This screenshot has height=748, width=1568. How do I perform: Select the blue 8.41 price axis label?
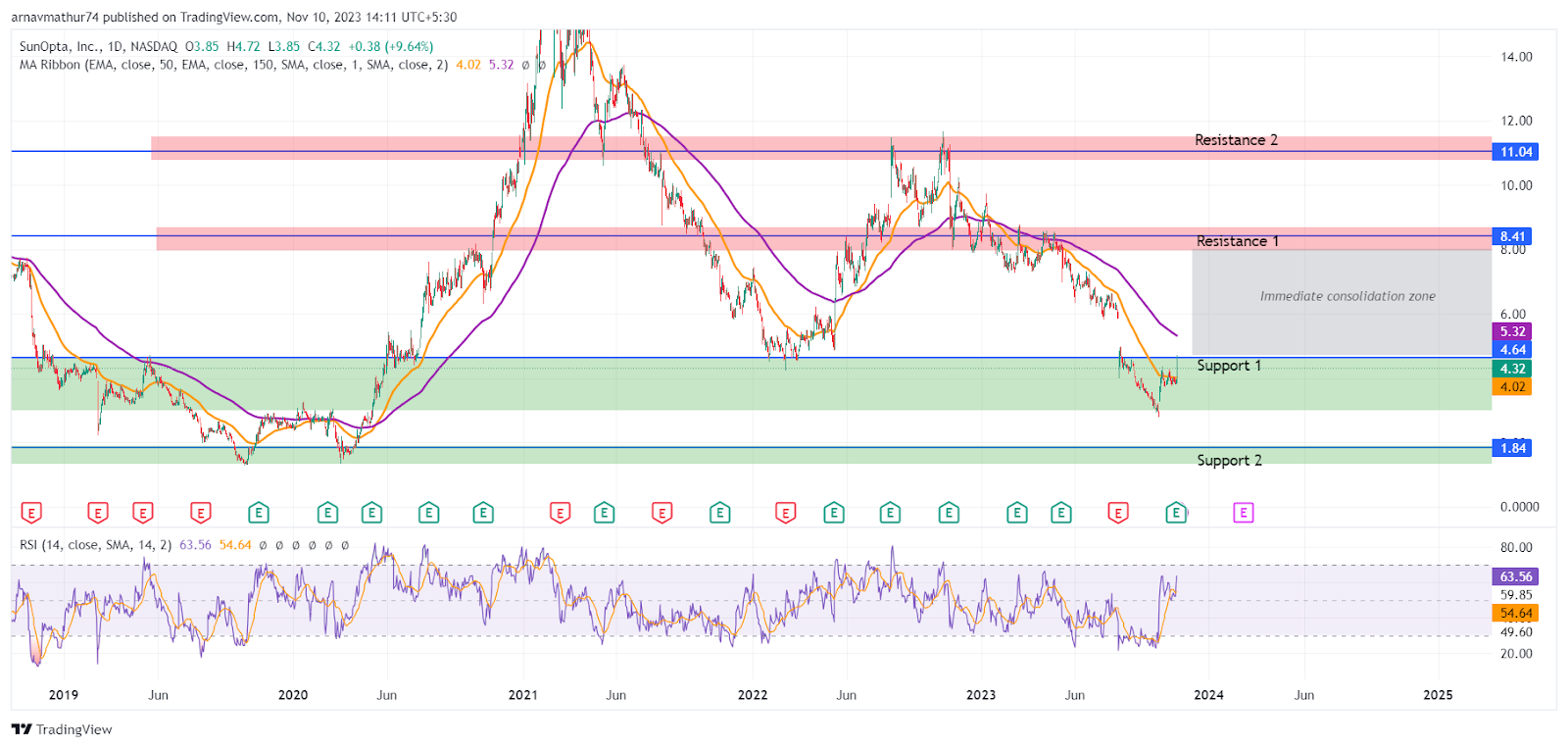[1512, 236]
